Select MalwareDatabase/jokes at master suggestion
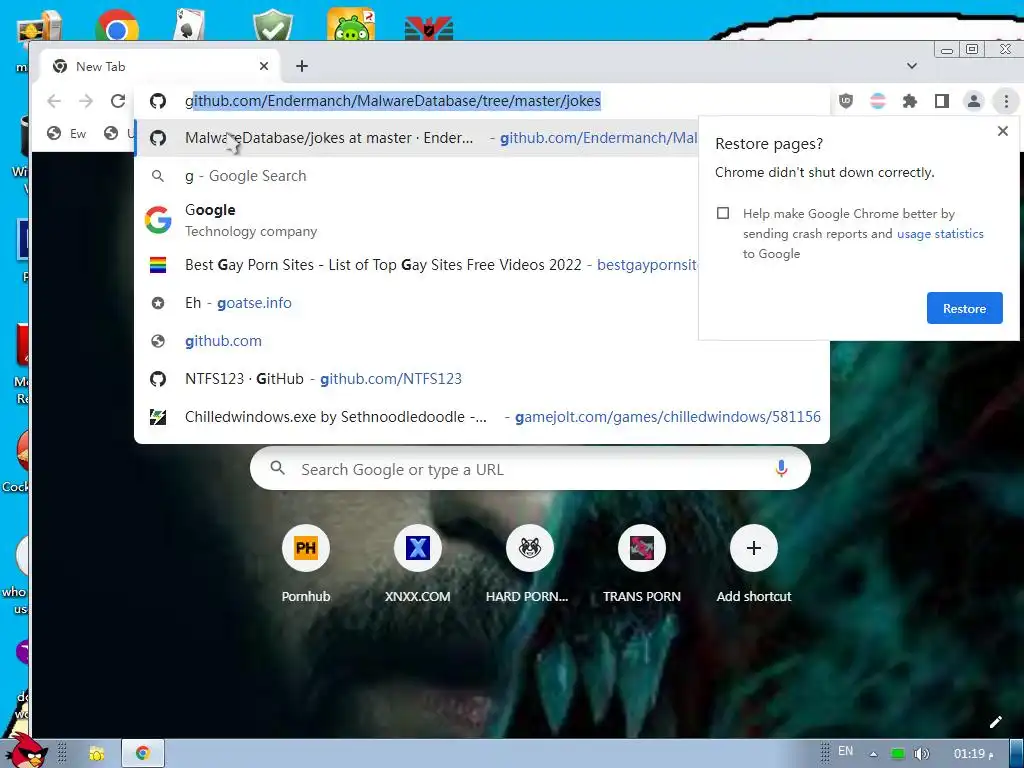Viewport: 1024px width, 768px height. click(x=417, y=138)
